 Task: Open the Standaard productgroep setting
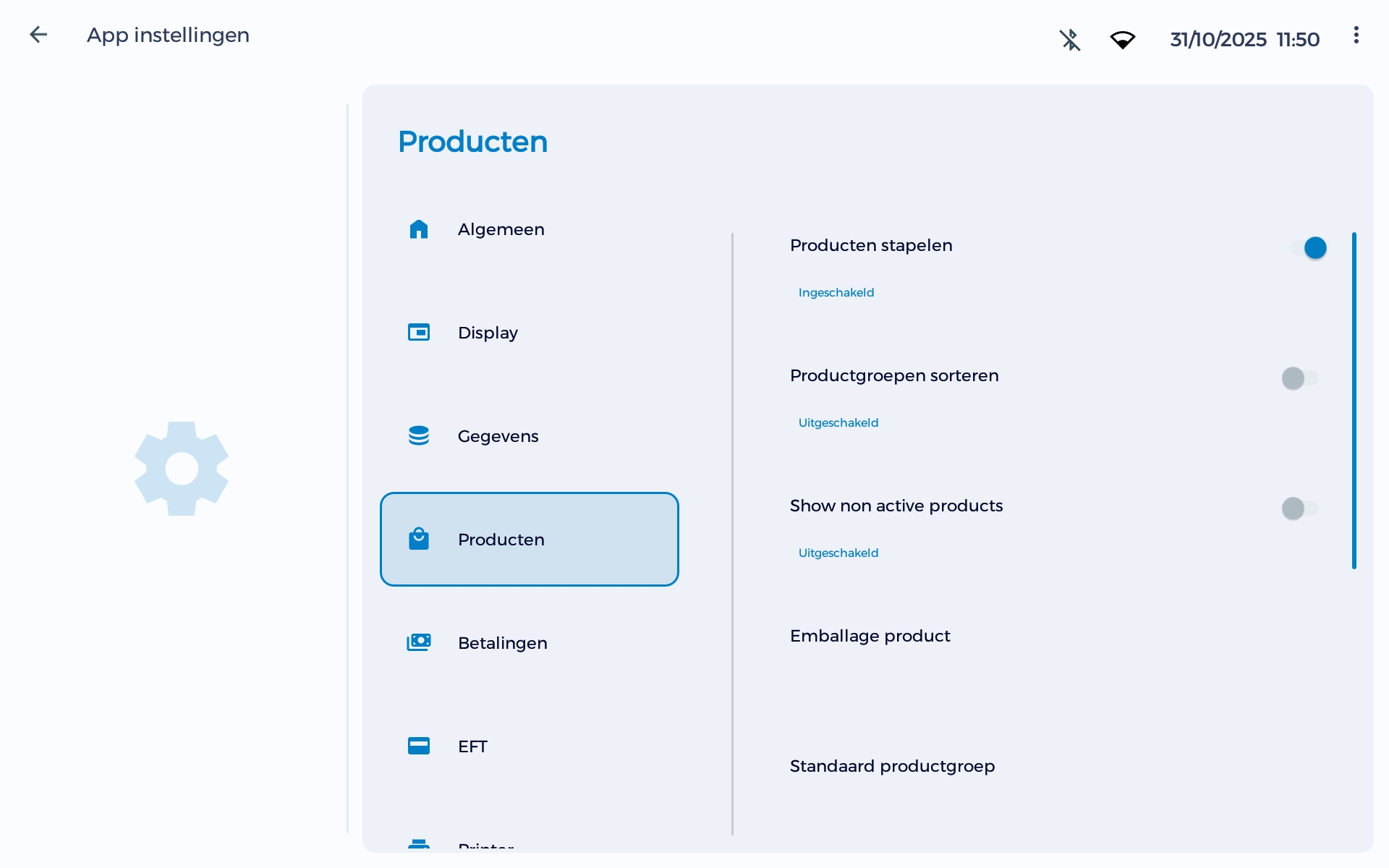click(891, 766)
